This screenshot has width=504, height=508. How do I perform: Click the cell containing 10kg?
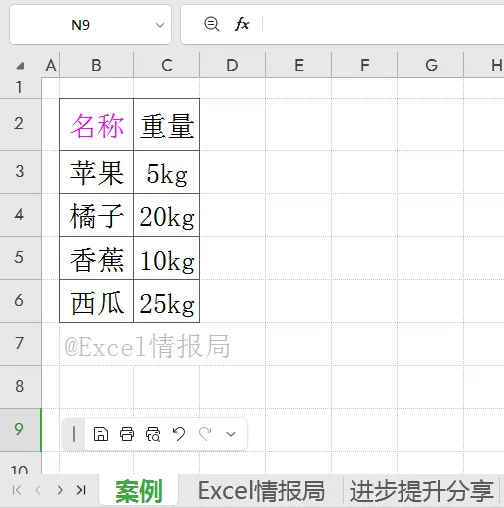167,258
